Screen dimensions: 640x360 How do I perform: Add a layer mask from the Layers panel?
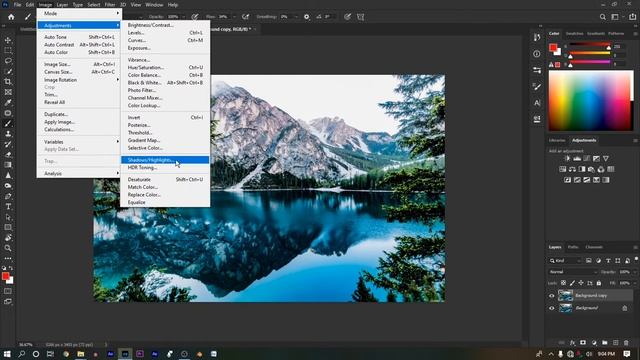(583, 343)
